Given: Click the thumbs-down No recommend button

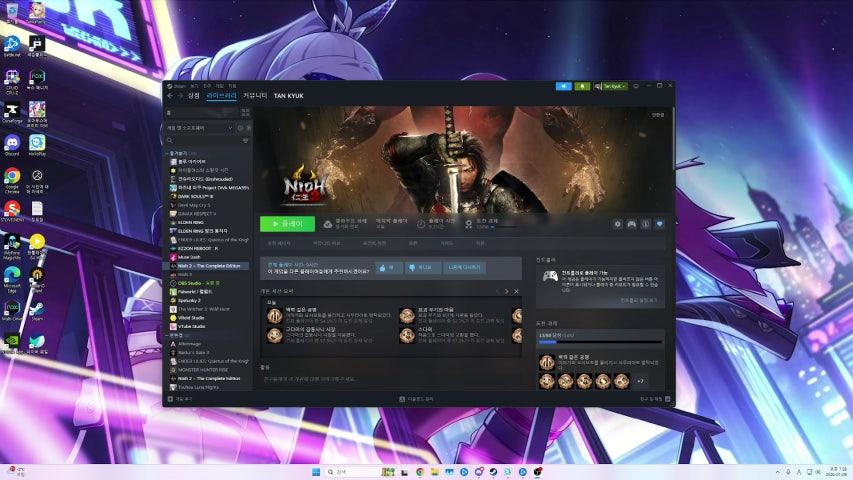Looking at the screenshot, I should (423, 268).
